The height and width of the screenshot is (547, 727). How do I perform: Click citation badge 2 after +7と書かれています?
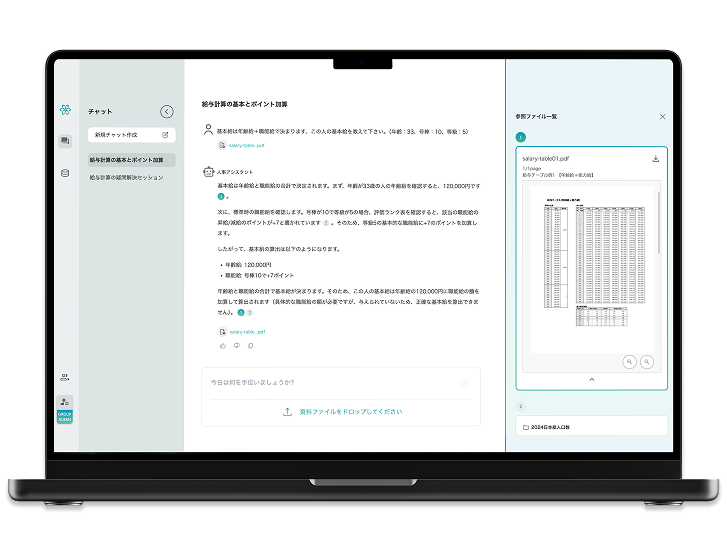326,223
